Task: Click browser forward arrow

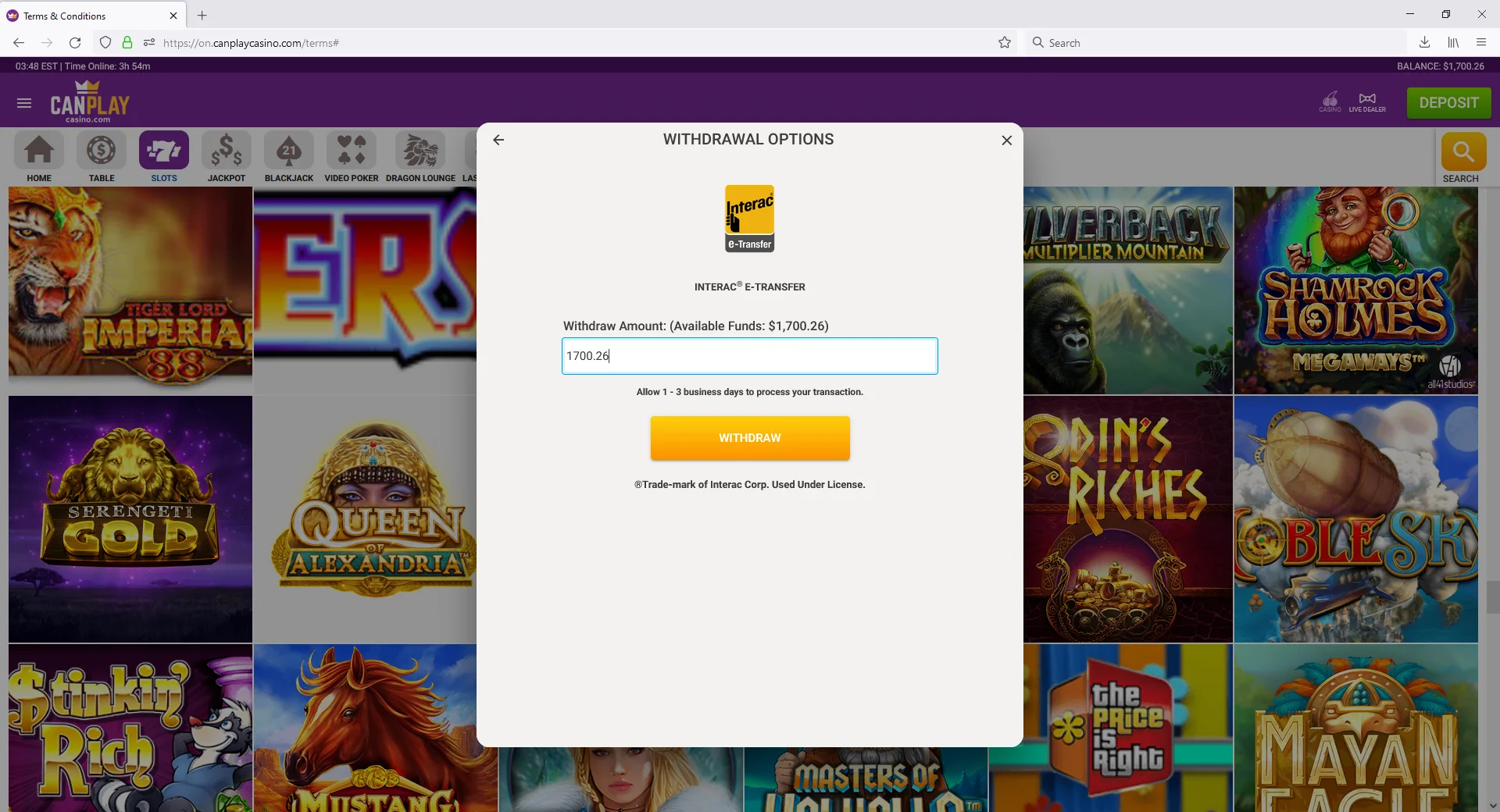Action: pos(47,43)
